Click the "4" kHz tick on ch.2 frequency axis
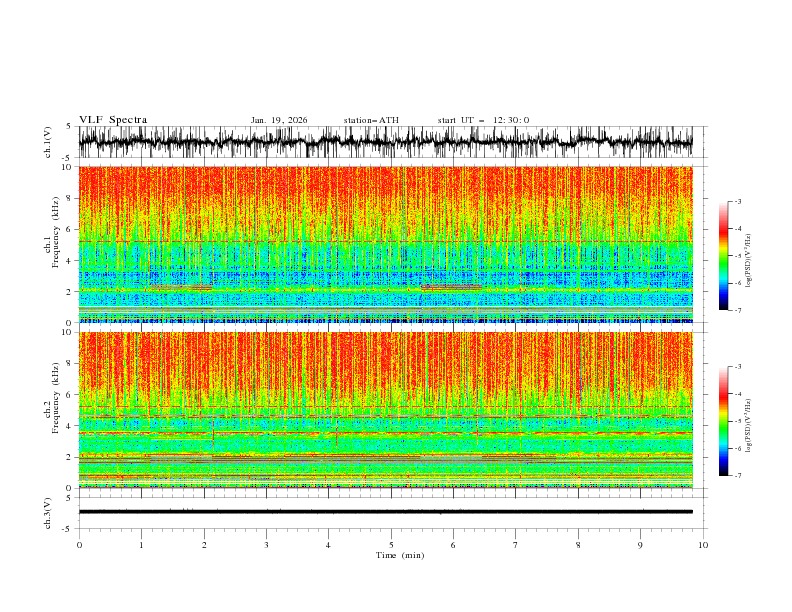This screenshot has height=612, width=792. 71,426
